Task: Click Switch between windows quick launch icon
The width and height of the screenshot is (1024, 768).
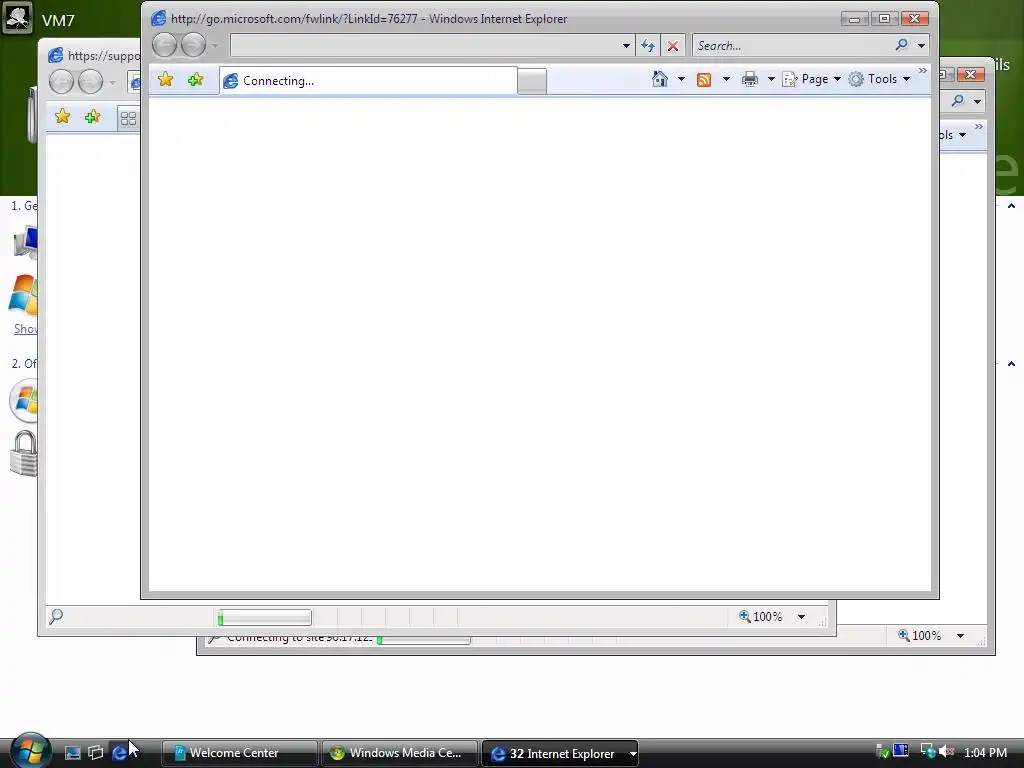Action: point(95,753)
